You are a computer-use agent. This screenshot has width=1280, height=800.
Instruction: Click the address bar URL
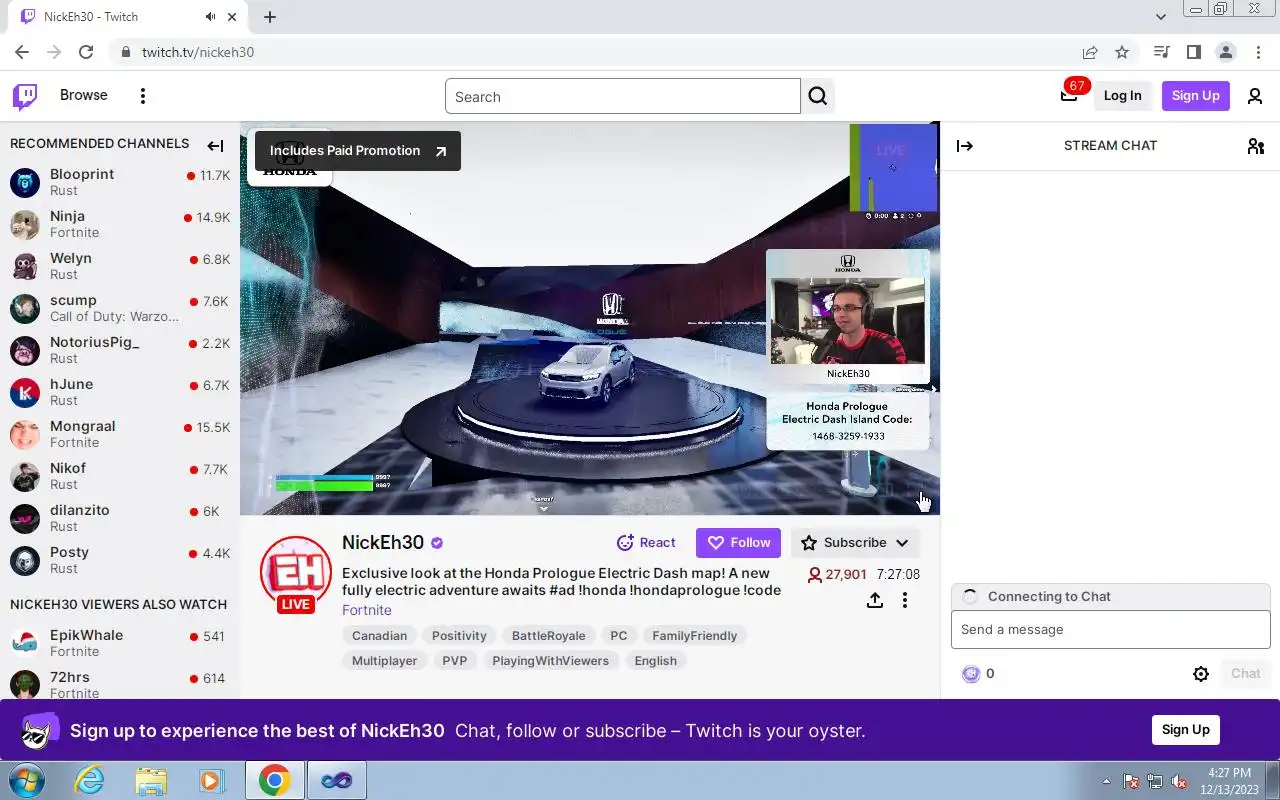pyautogui.click(x=198, y=52)
